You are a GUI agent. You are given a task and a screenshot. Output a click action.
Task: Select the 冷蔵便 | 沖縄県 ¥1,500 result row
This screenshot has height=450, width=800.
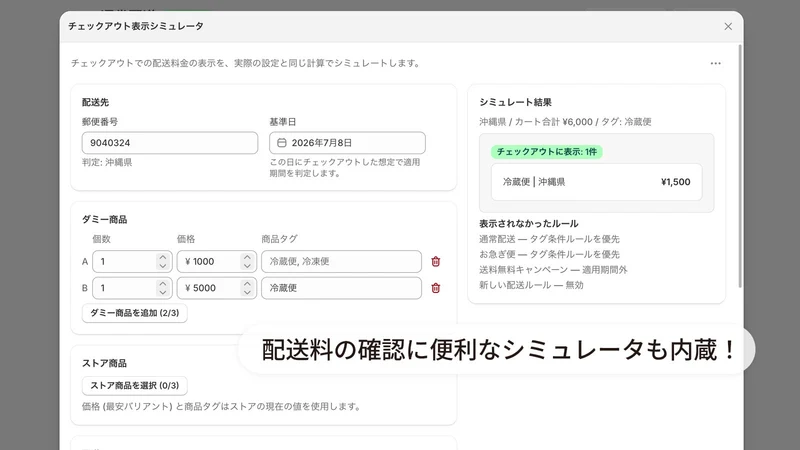596,182
